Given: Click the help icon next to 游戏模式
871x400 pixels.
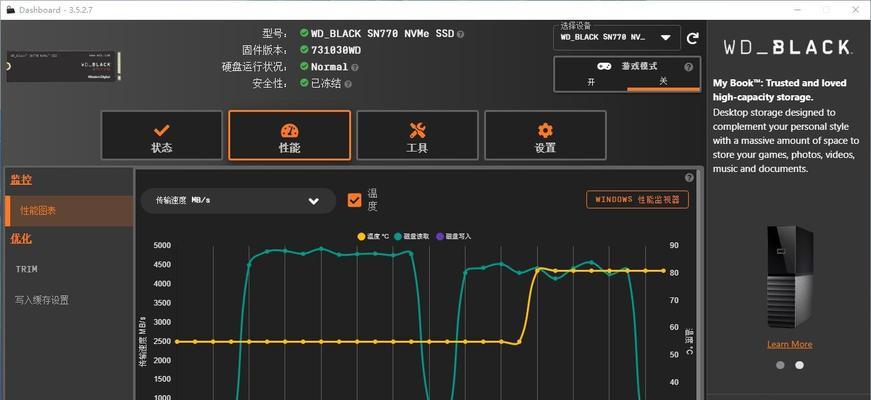Looking at the screenshot, I should pos(689,67).
